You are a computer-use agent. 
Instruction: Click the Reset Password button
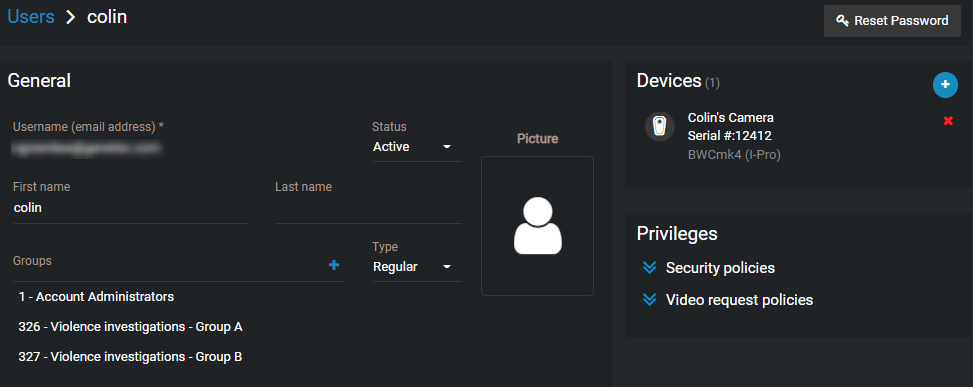pos(892,21)
